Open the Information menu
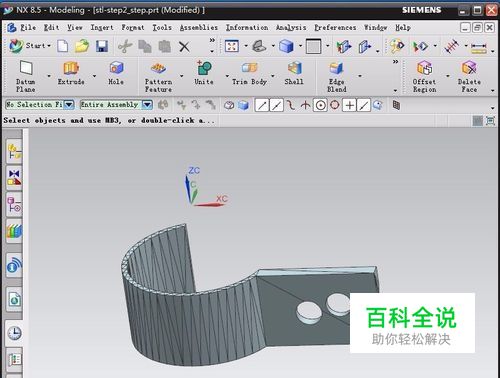Image resolution: width=500 pixels, height=378 pixels. click(247, 27)
